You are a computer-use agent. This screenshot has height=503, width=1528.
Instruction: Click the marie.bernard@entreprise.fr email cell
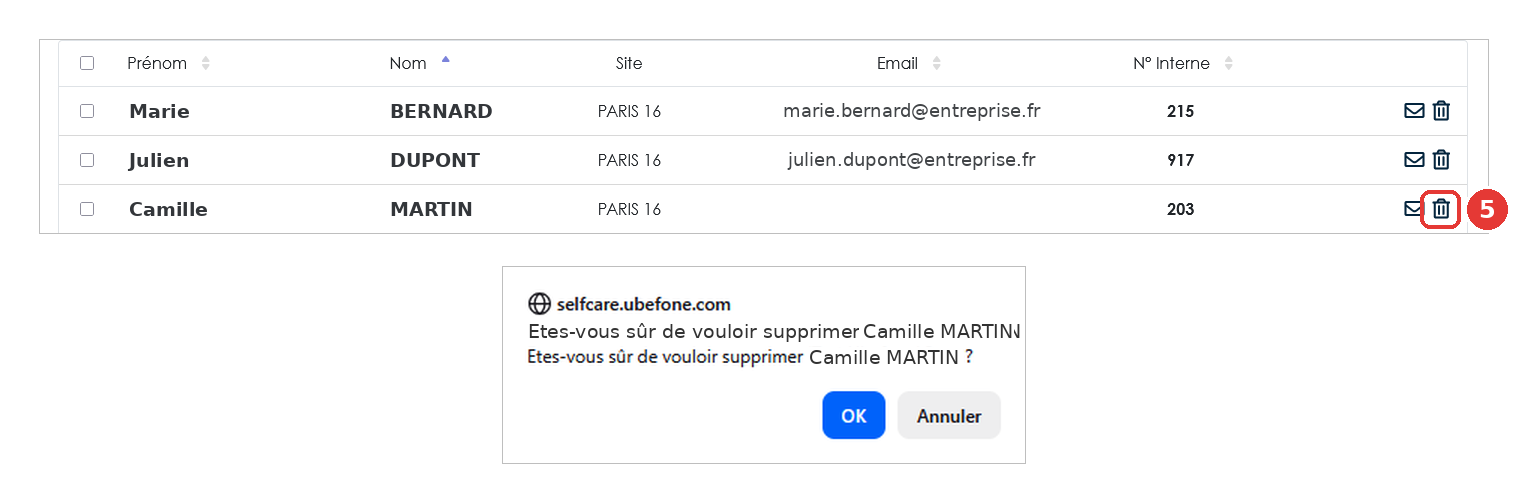[x=912, y=111]
